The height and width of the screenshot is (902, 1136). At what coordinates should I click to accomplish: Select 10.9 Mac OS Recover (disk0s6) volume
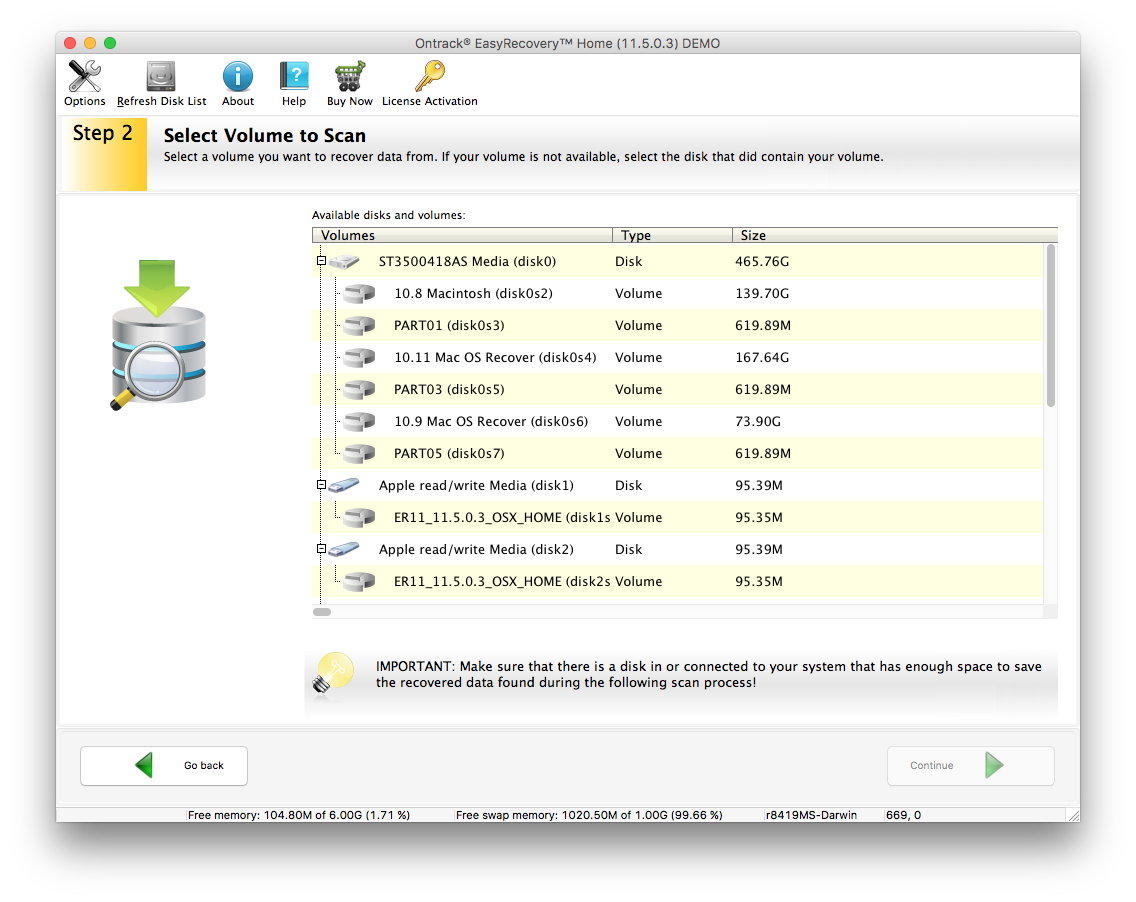point(677,421)
